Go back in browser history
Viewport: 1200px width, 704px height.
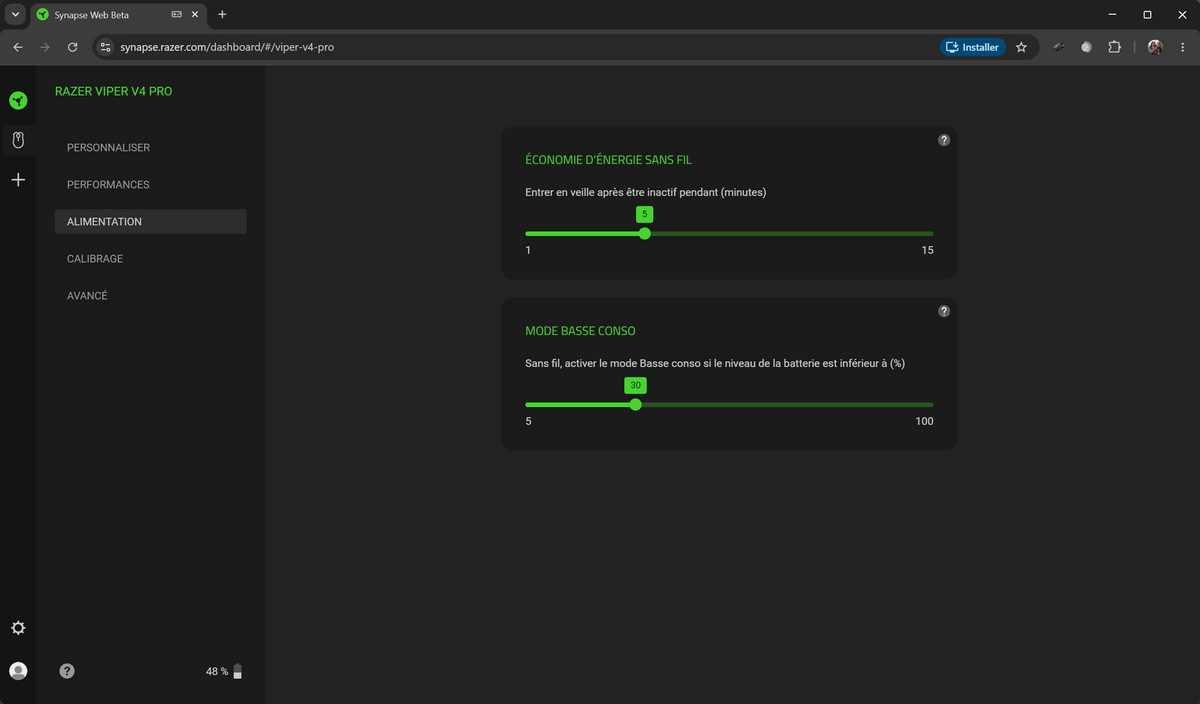coord(17,47)
